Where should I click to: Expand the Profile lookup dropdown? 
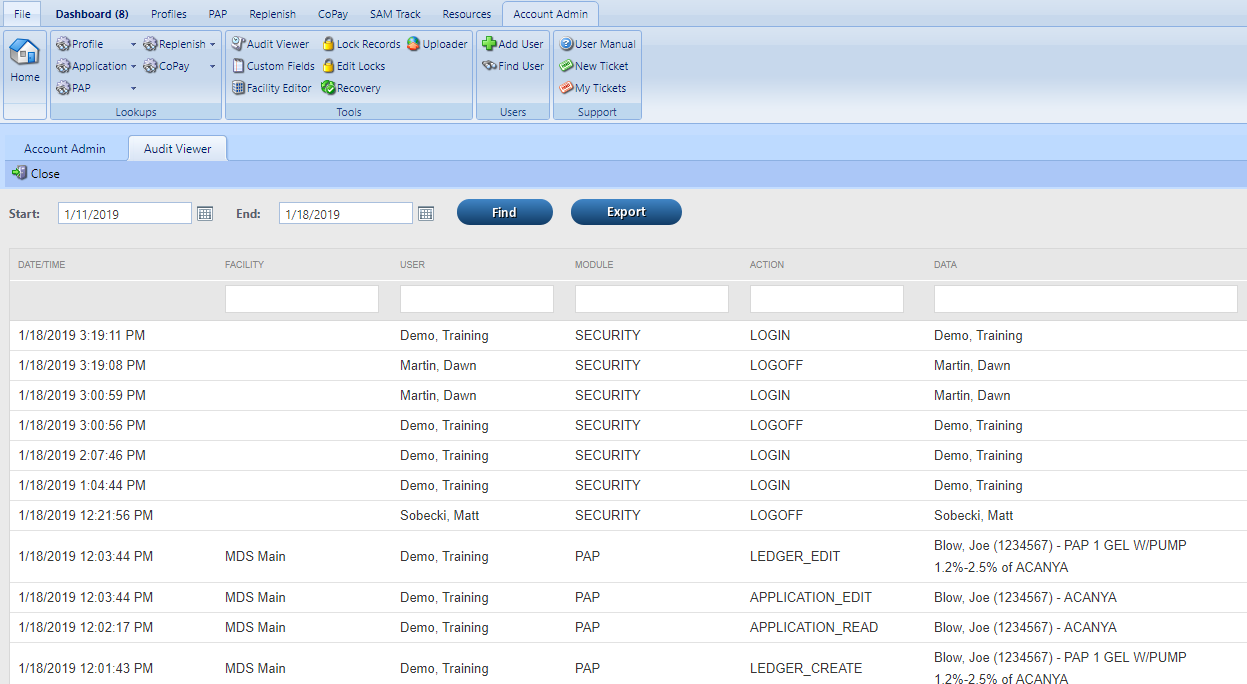click(x=135, y=43)
